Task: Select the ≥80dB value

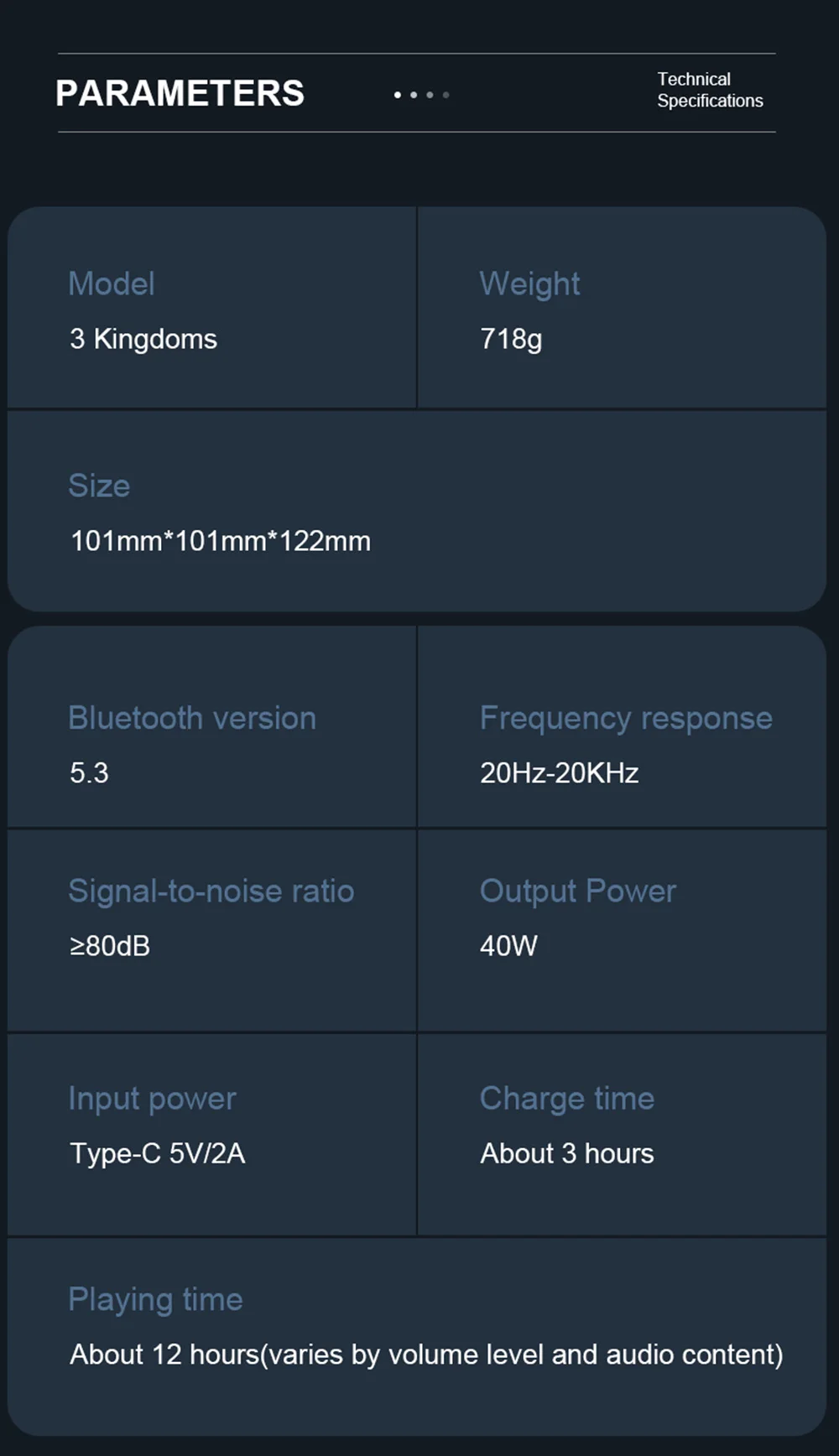Action: [x=110, y=946]
